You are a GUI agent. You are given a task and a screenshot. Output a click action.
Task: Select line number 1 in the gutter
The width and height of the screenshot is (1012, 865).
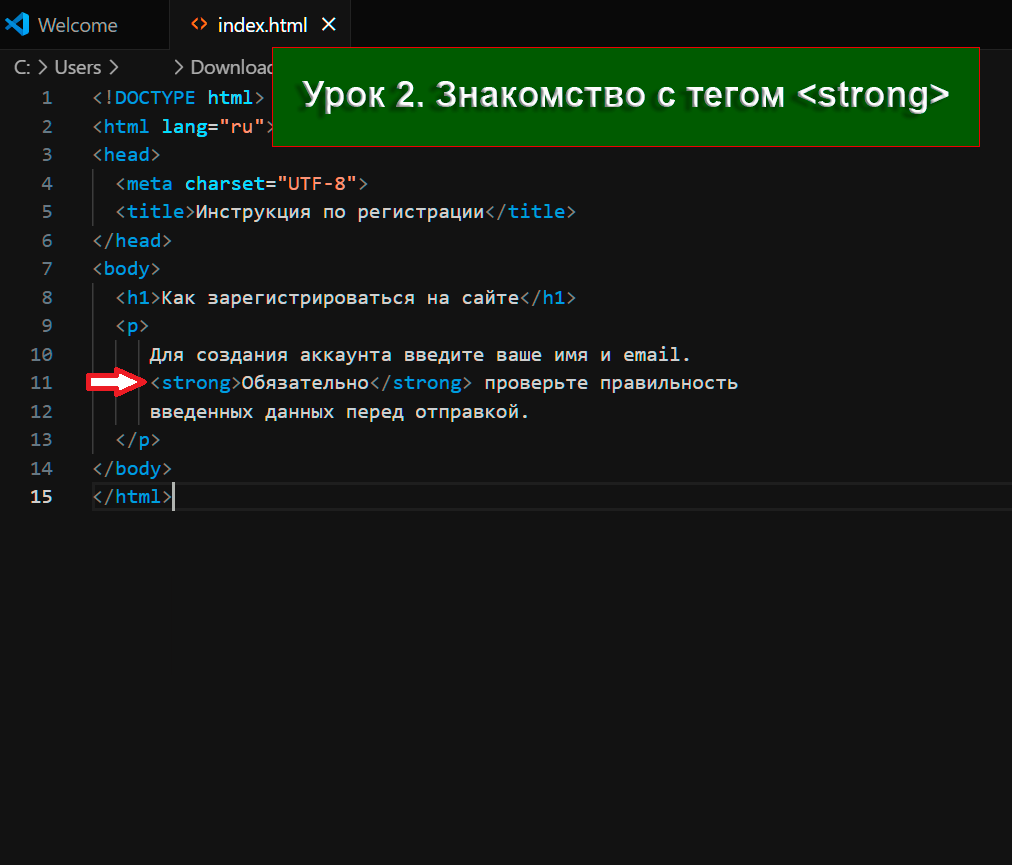point(46,98)
